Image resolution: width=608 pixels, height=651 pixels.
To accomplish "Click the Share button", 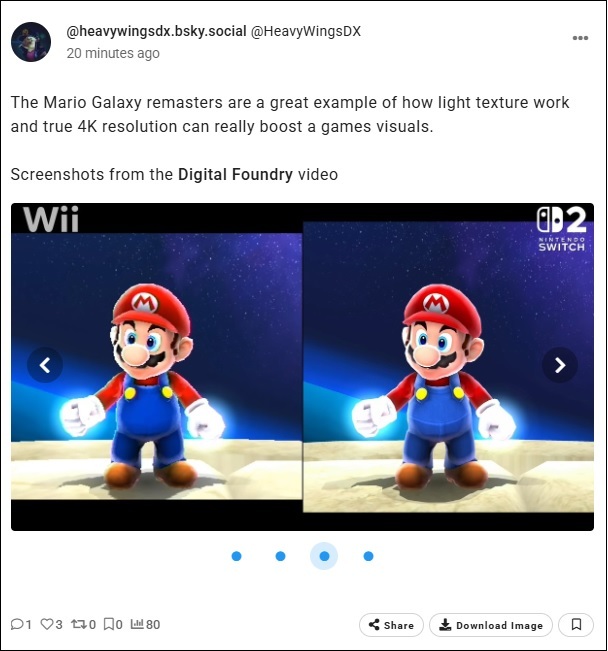I will pos(391,625).
